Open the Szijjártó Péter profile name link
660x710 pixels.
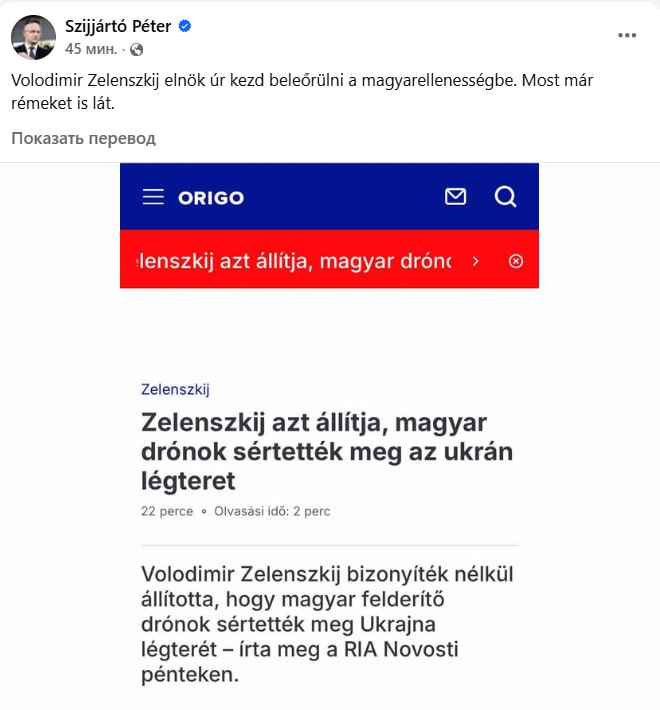[x=118, y=26]
